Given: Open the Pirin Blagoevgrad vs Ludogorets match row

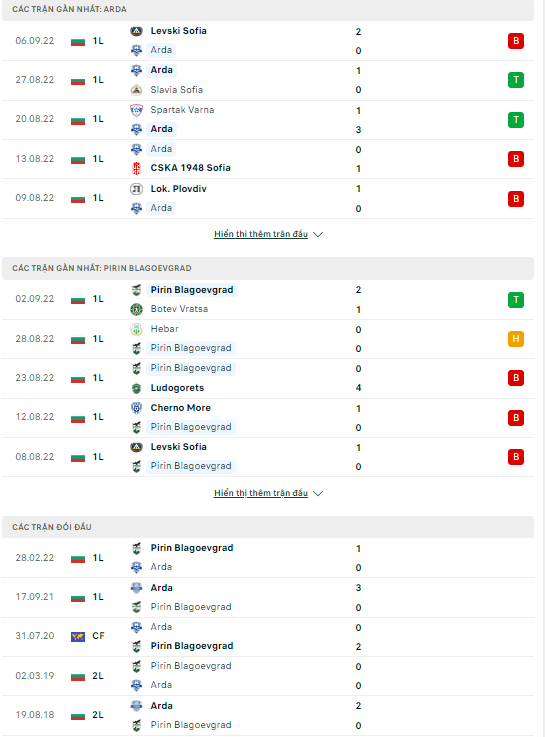Looking at the screenshot, I should coord(268,378).
